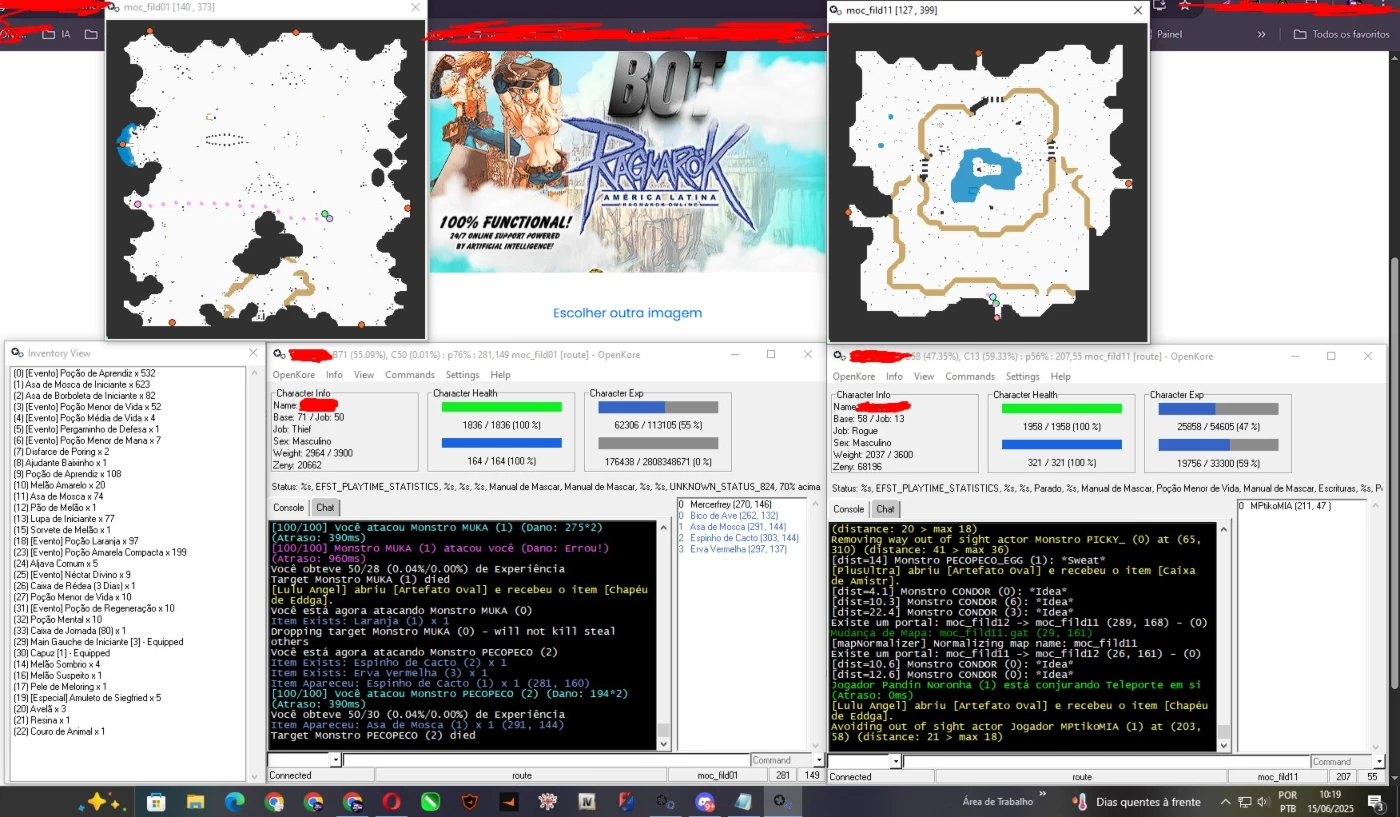Open the notification center icon
This screenshot has width=1400, height=817.
pos(1378,802)
